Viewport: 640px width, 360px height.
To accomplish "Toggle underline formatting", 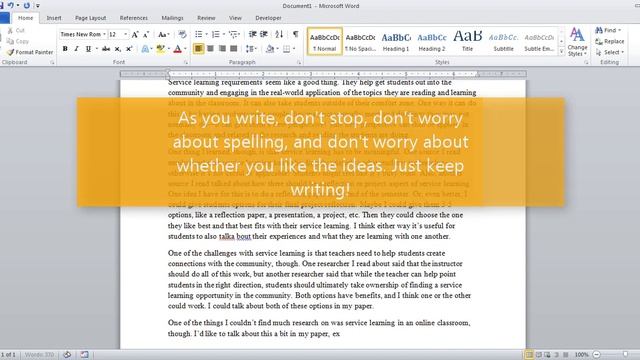I will 88,49.
